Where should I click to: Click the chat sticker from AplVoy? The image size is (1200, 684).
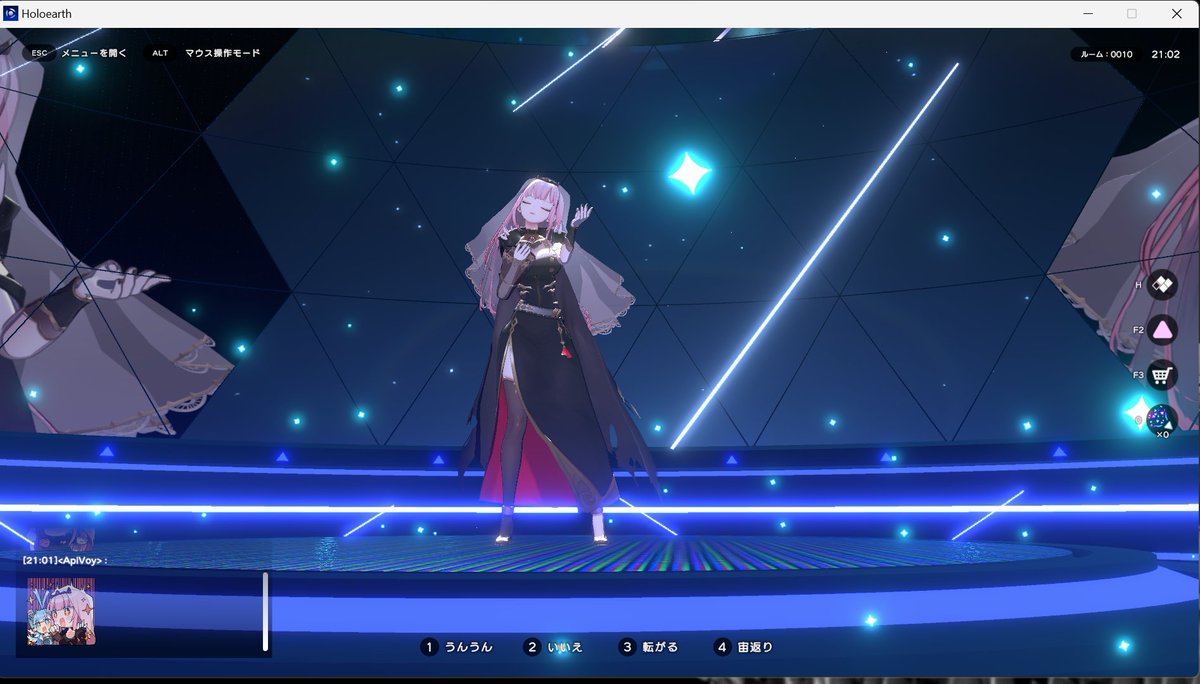click(61, 611)
